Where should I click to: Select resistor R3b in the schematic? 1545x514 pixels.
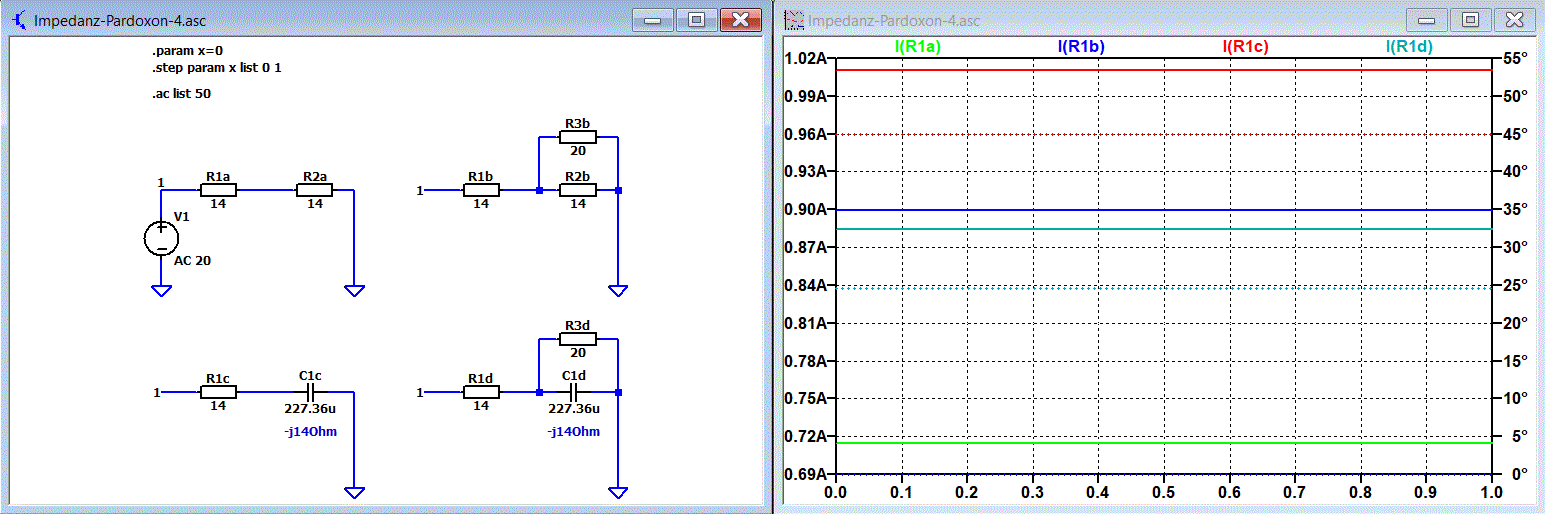(578, 137)
